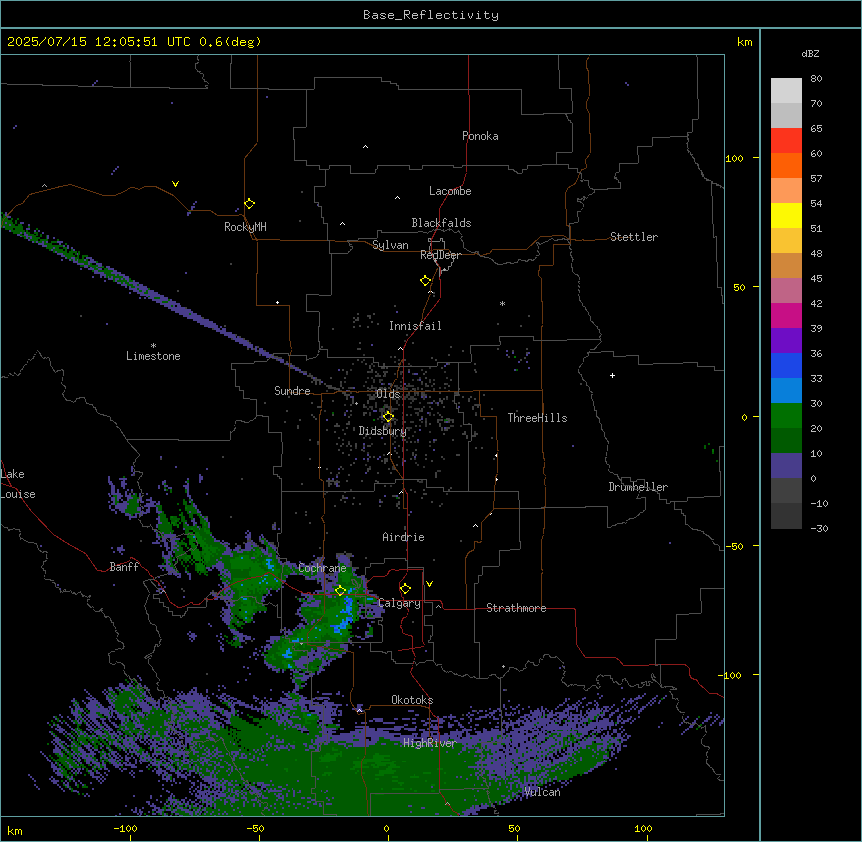This screenshot has width=862, height=842.
Task: Pick the slate 0-10 dBZ legend swatch
Action: tap(786, 466)
